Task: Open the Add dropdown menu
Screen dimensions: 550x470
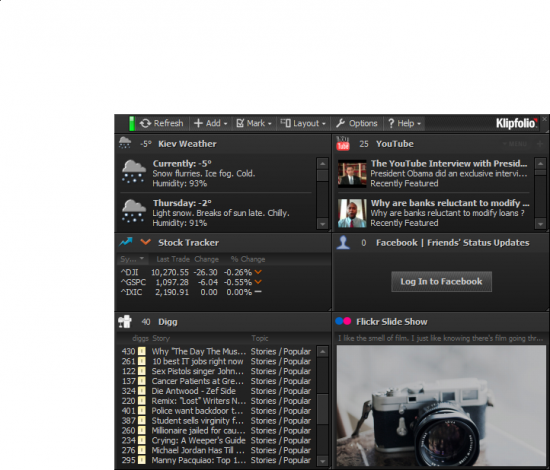Action: point(210,123)
